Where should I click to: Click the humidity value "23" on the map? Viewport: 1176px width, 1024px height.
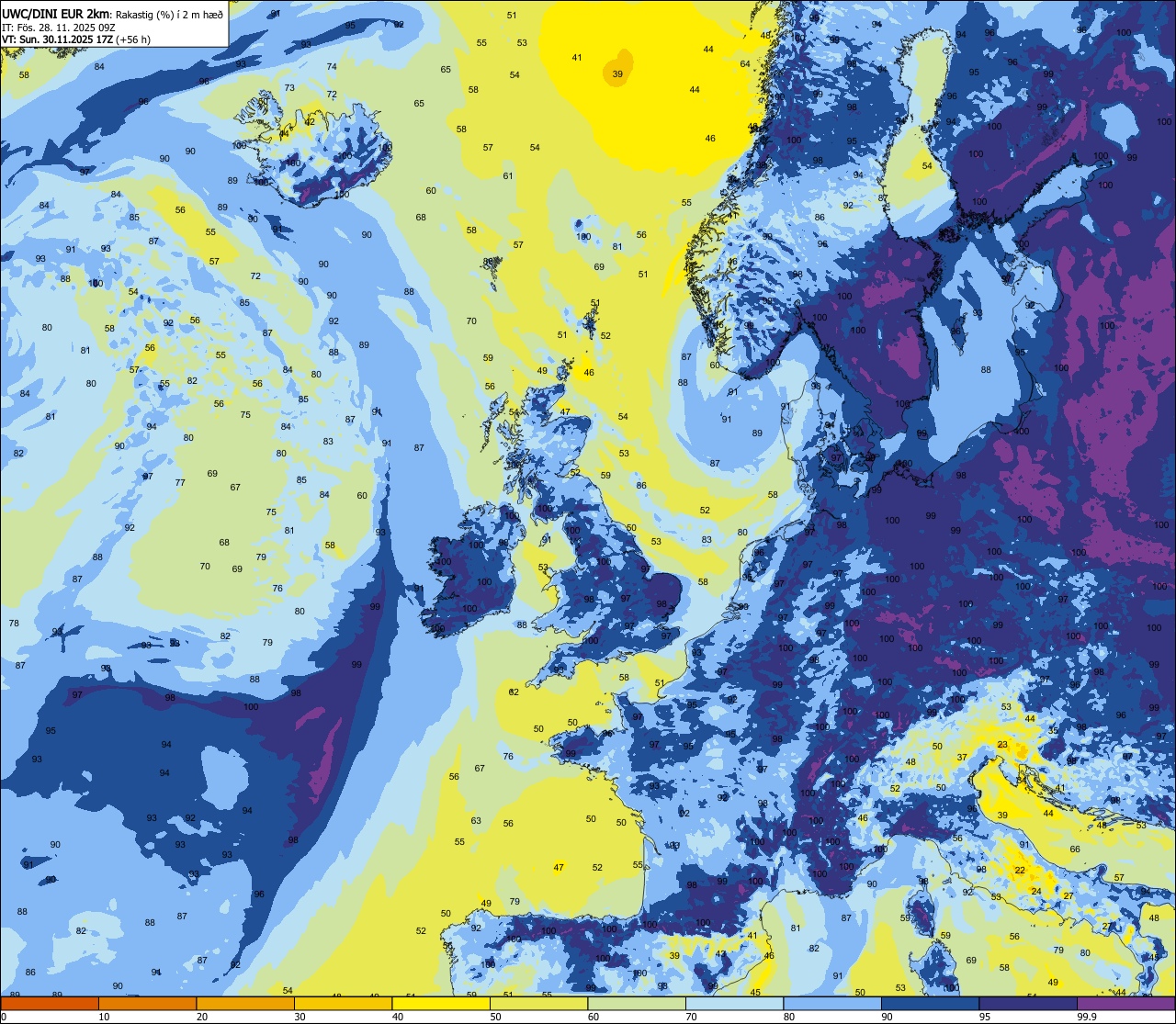(x=1002, y=745)
